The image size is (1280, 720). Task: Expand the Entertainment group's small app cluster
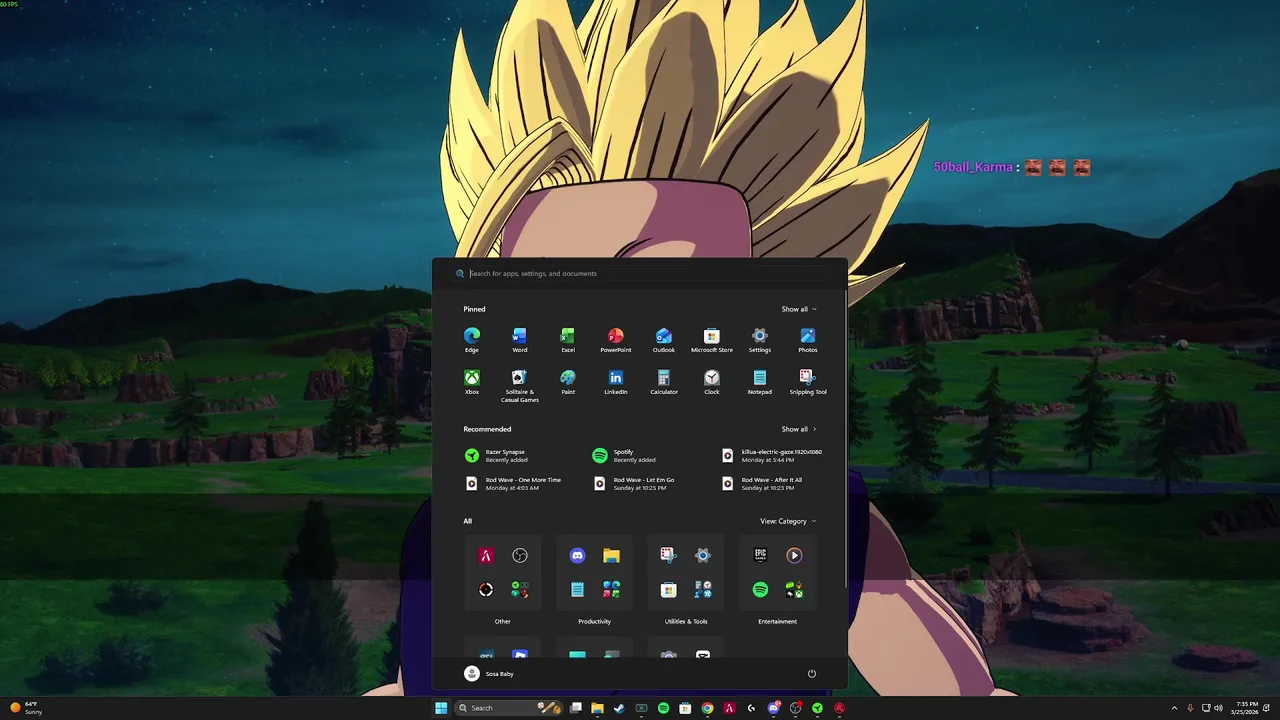point(794,590)
